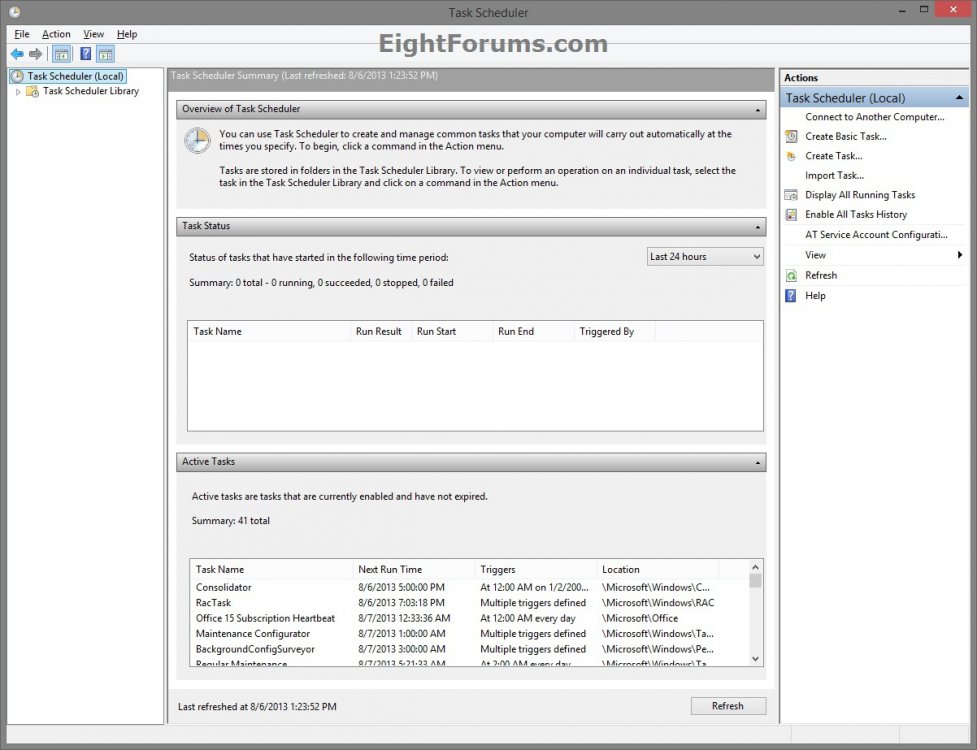Collapse the Active Tasks section
Screen dimensions: 977x750
pyautogui.click(x=759, y=462)
